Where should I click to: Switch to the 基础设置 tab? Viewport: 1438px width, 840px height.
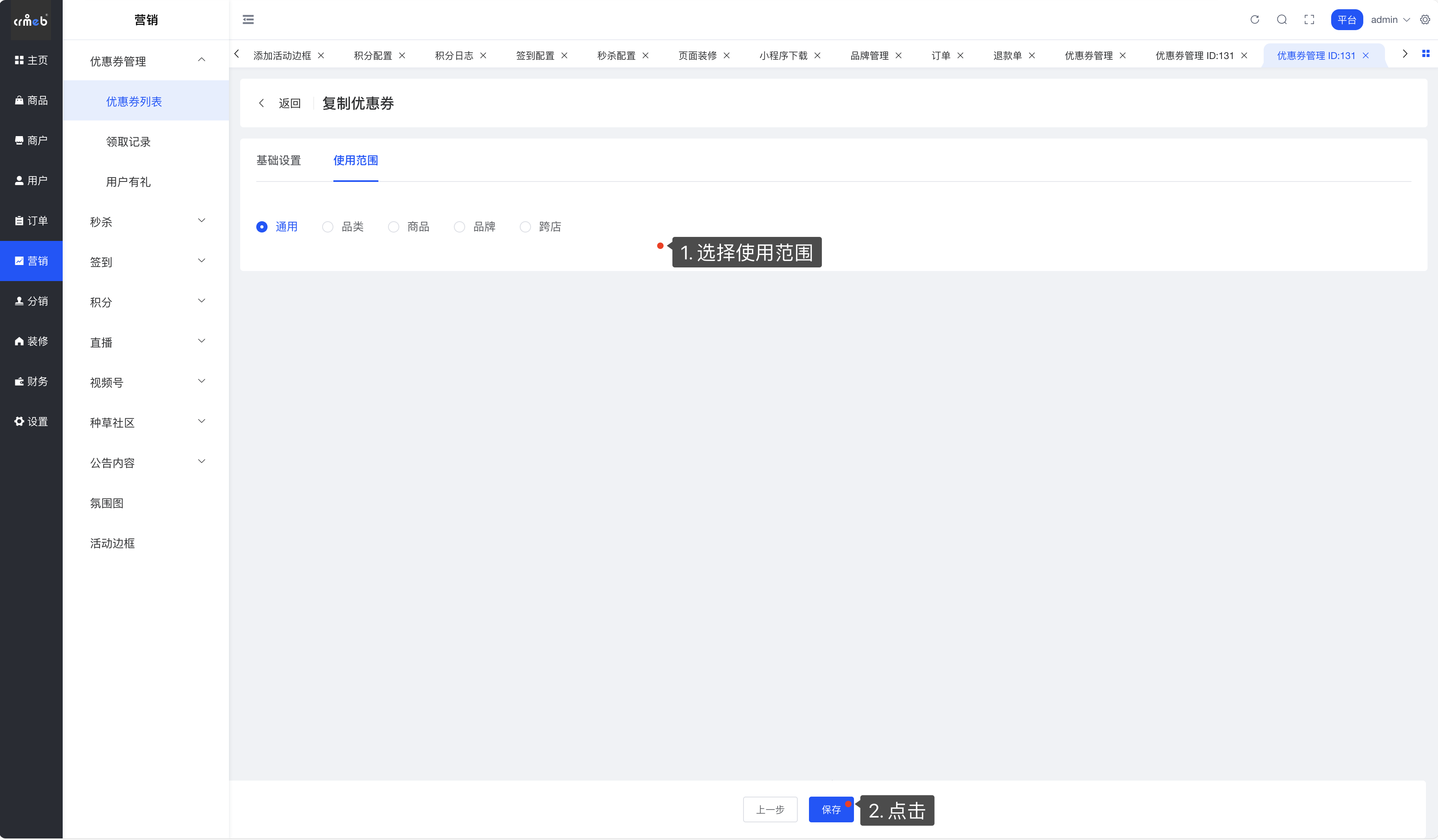click(x=279, y=160)
